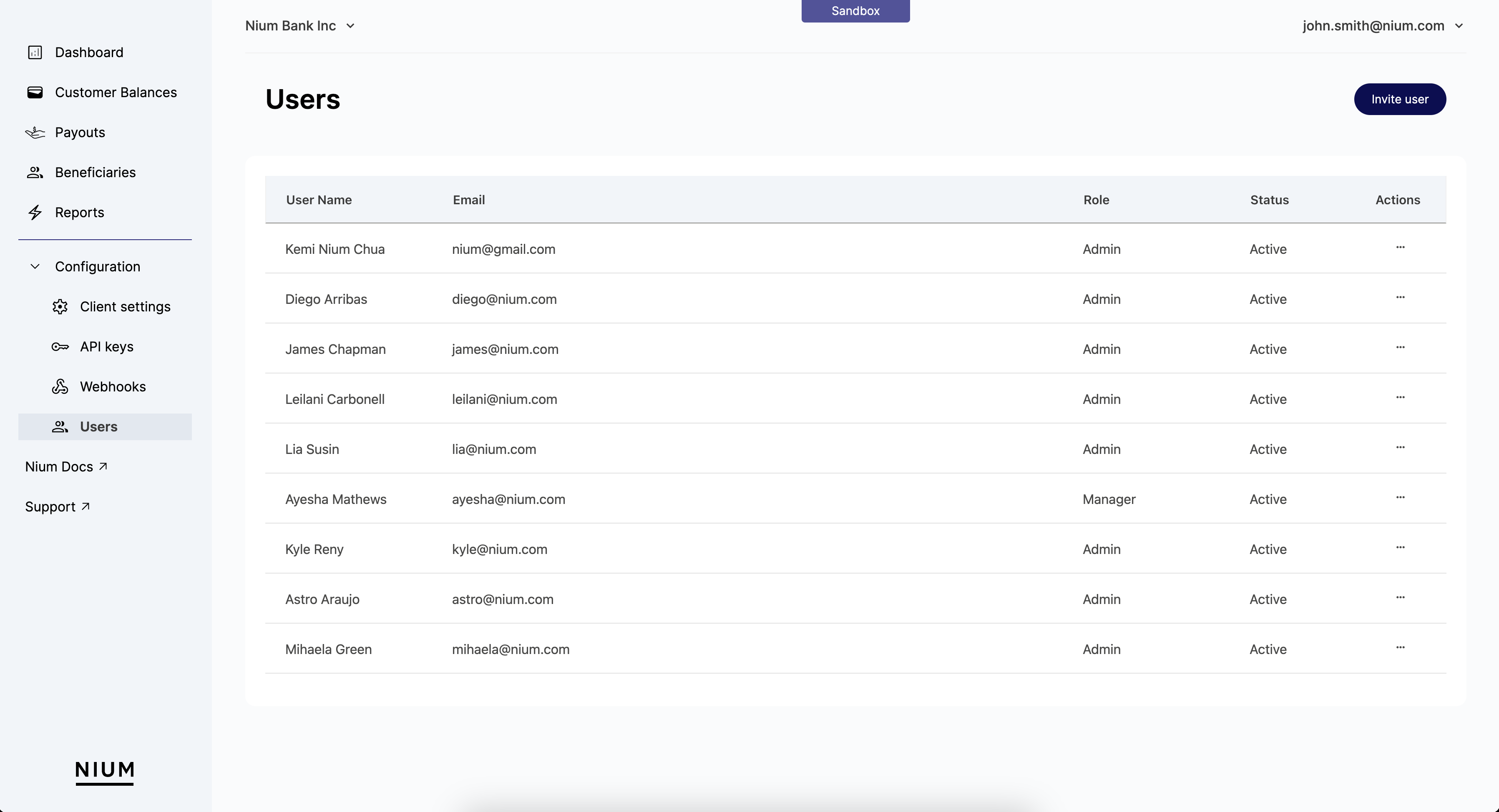This screenshot has width=1499, height=812.
Task: Open actions menu for Ayesha Mathews
Action: pos(1400,497)
